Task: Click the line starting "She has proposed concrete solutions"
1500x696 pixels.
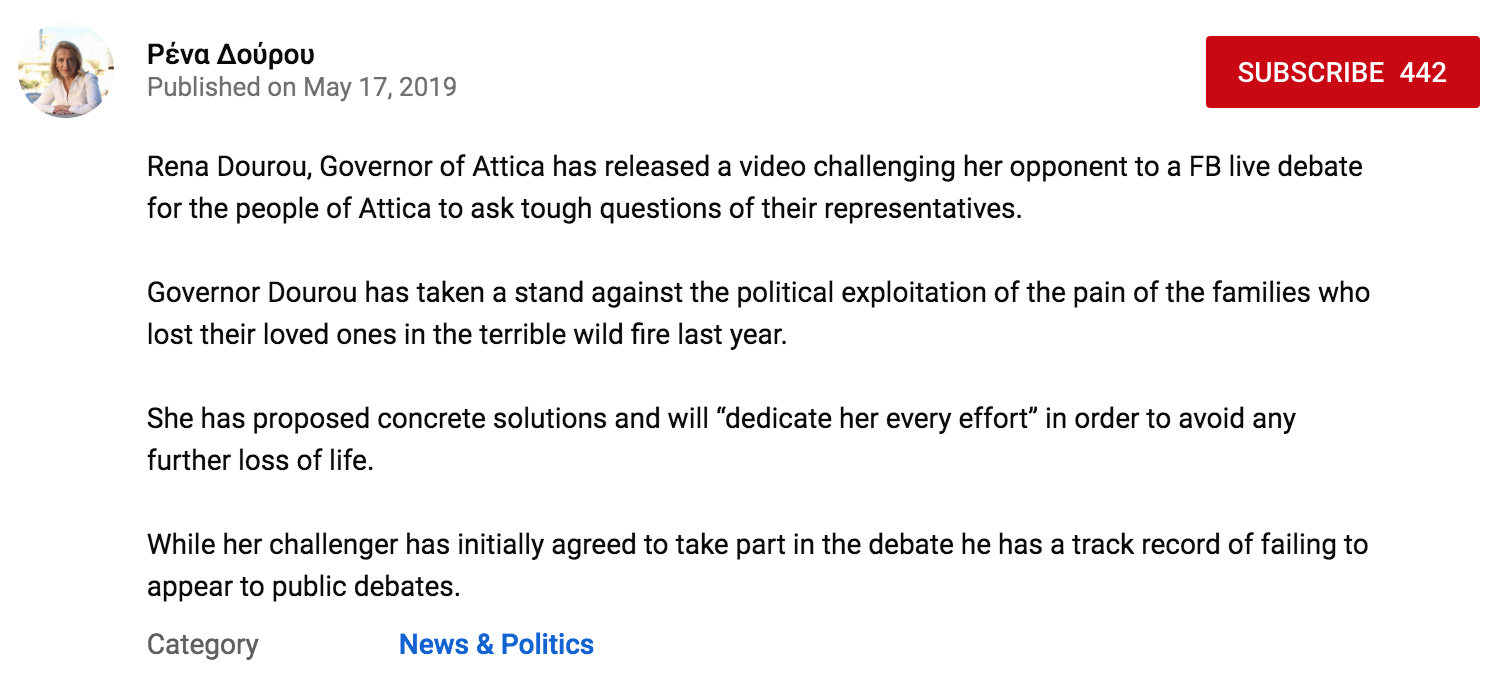Action: tap(721, 418)
